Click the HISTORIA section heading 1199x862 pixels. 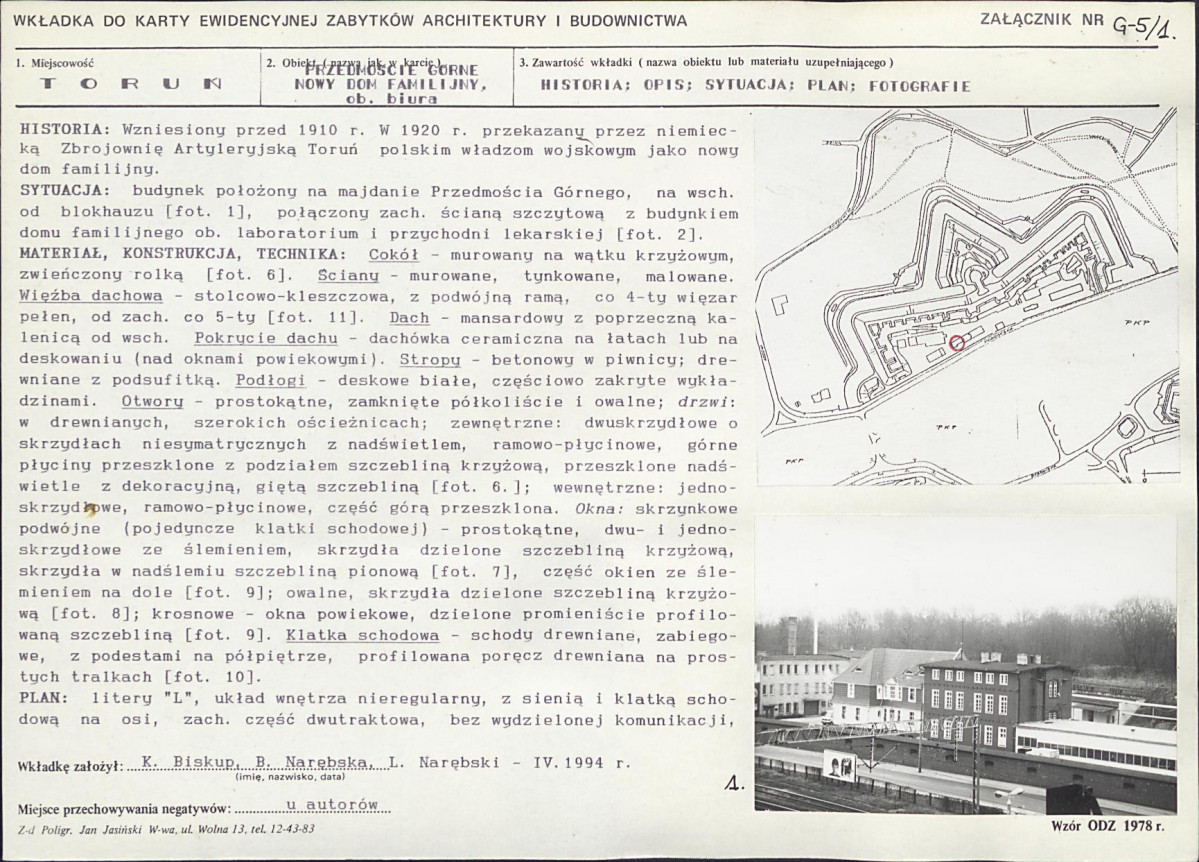pos(66,130)
